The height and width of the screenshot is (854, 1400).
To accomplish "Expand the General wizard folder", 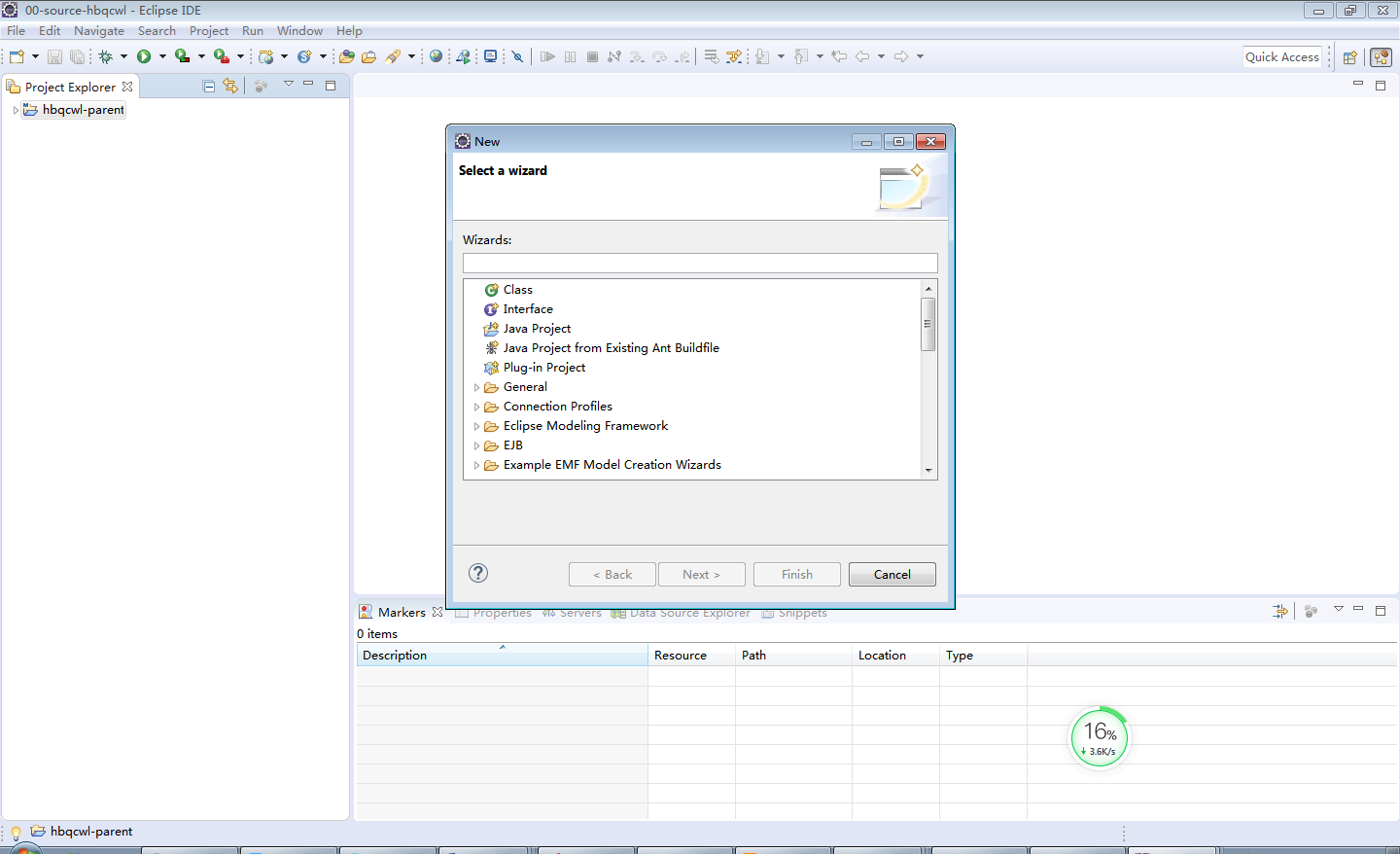I will click(476, 387).
